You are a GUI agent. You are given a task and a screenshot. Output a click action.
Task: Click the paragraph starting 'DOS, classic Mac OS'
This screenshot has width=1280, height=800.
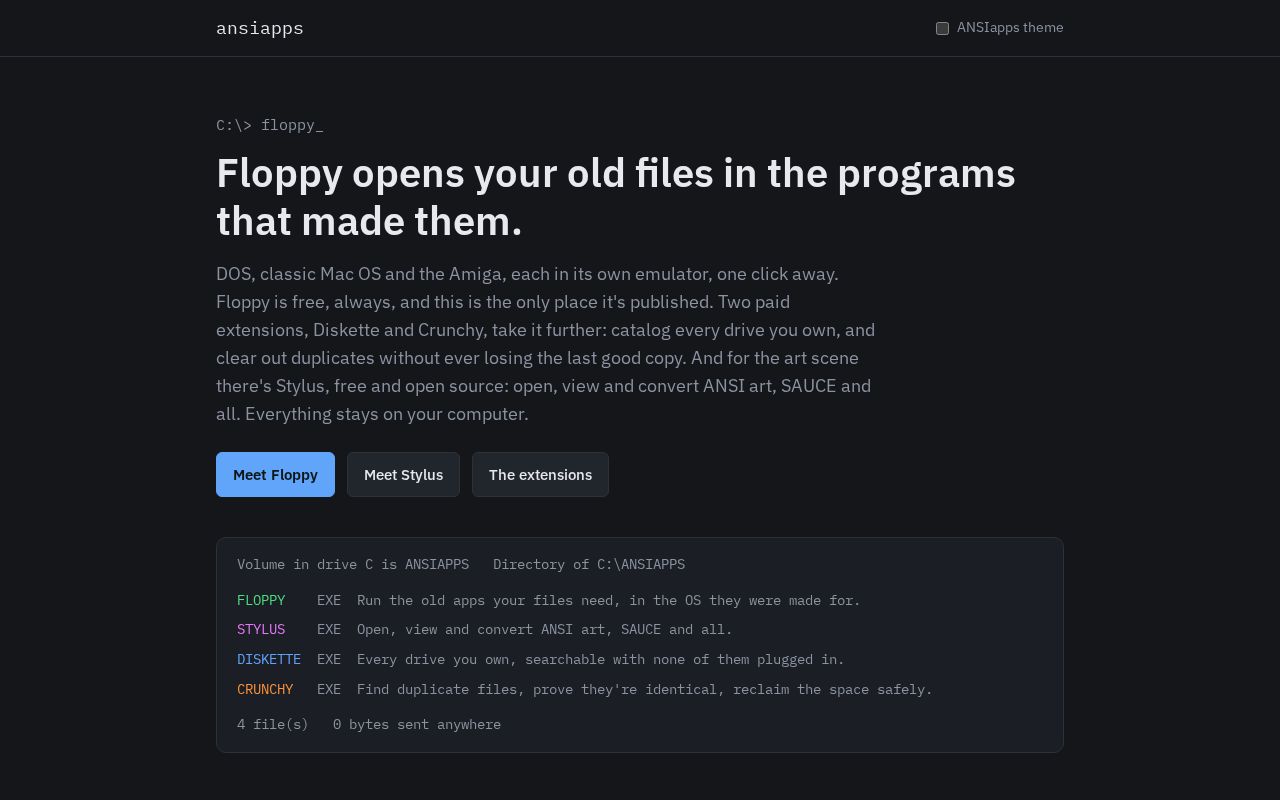coord(546,344)
